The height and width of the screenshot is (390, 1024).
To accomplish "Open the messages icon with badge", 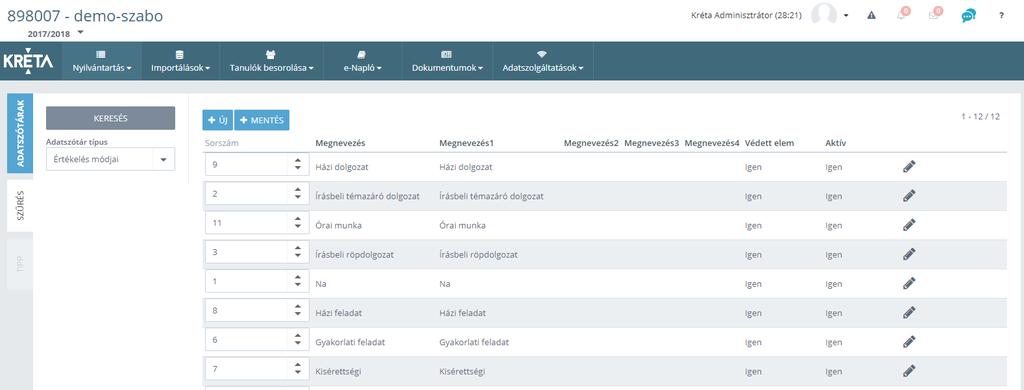I will [x=935, y=14].
